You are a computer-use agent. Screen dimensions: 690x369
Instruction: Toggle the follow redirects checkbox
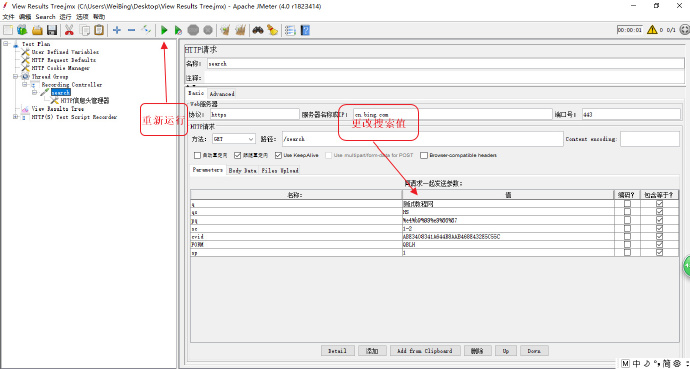pyautogui.click(x=238, y=155)
